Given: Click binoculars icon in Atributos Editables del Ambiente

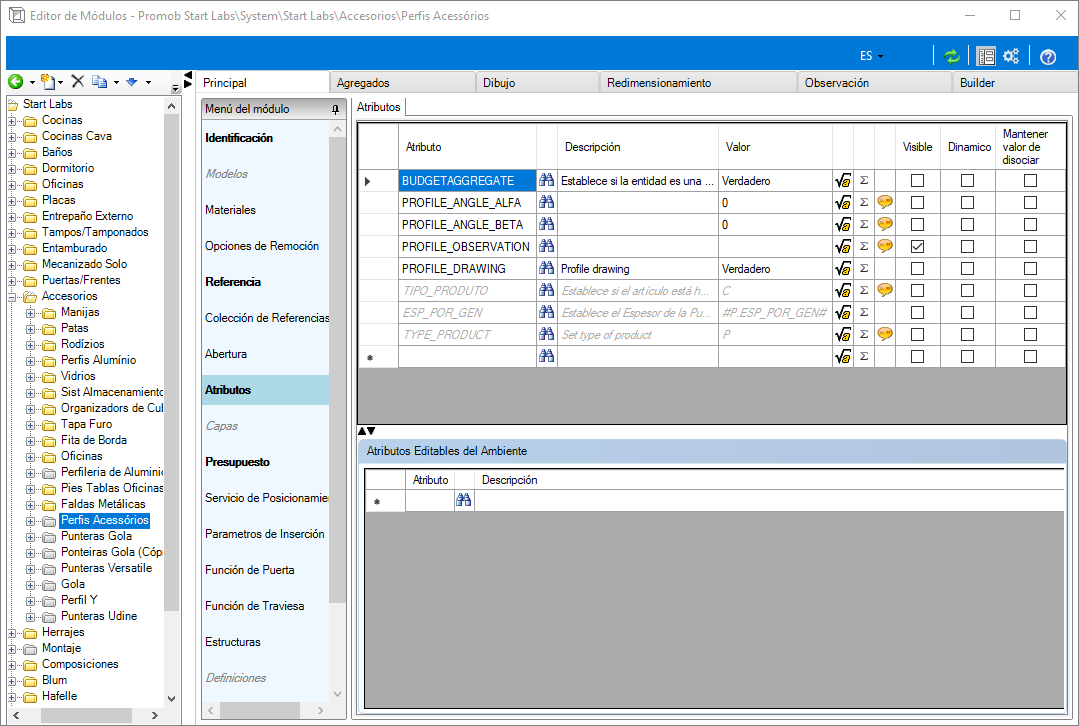Looking at the screenshot, I should (x=464, y=500).
